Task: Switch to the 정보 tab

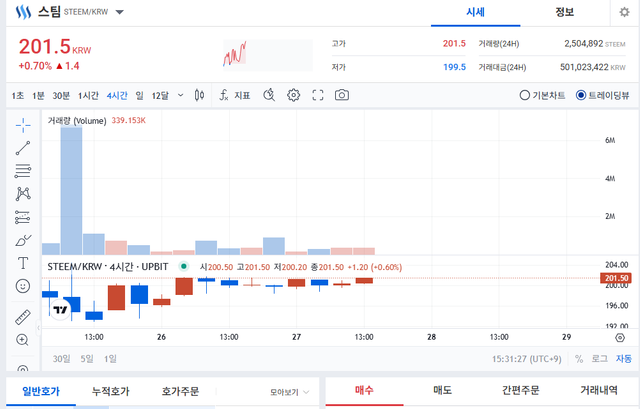Action: 564,12
